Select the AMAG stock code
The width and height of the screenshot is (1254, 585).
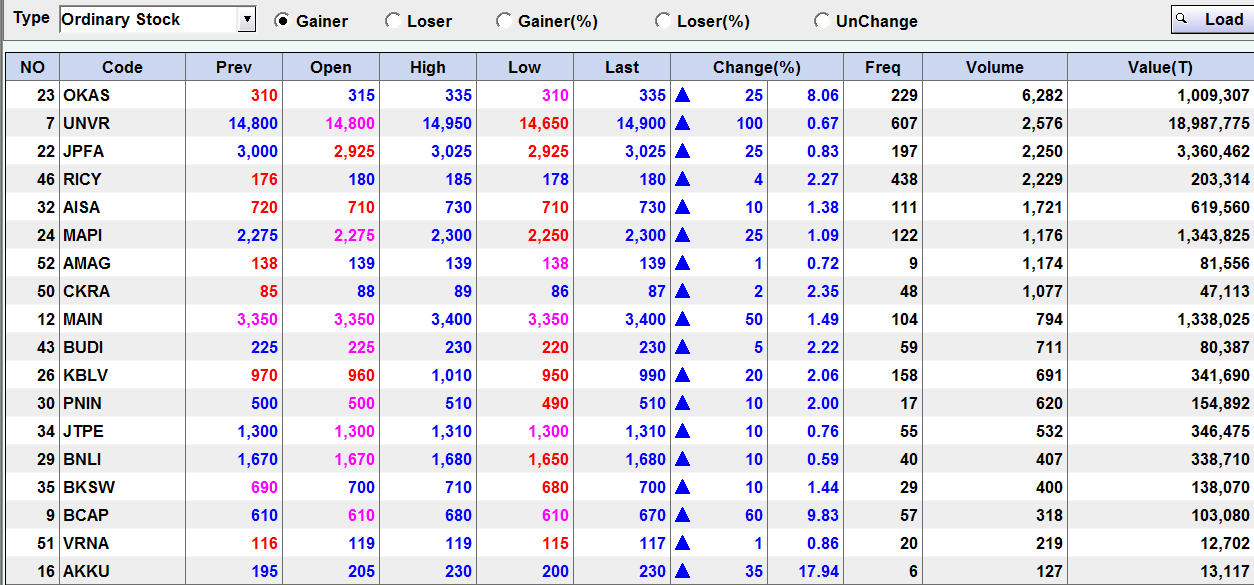click(87, 264)
